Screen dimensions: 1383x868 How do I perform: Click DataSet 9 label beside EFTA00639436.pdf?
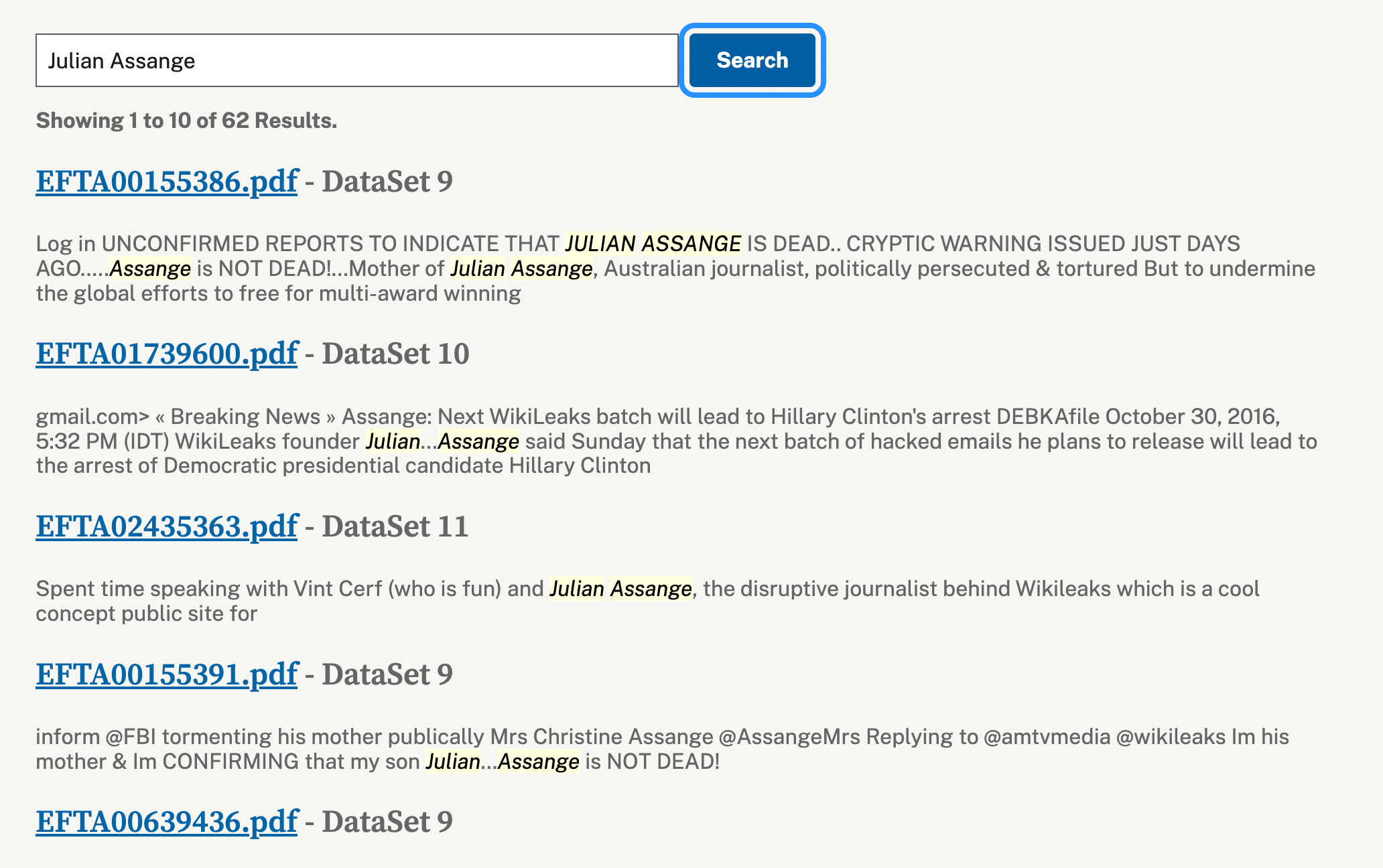pos(387,822)
